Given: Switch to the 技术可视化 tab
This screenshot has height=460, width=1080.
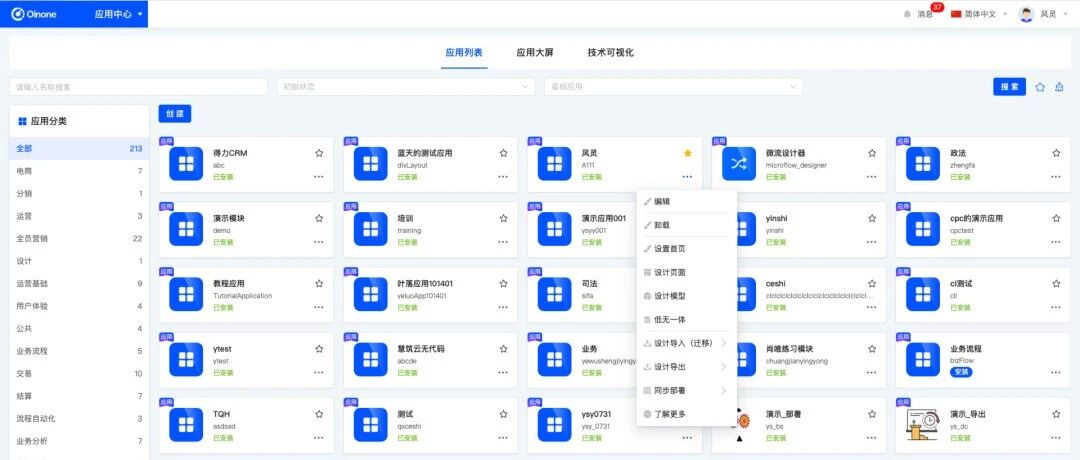Looking at the screenshot, I should pyautogui.click(x=611, y=52).
